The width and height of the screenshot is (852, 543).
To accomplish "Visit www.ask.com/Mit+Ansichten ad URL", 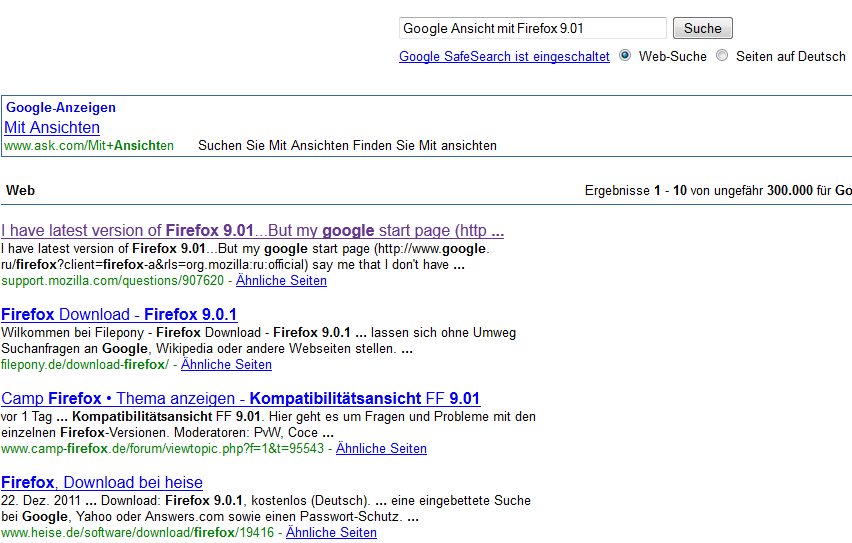I will (89, 146).
